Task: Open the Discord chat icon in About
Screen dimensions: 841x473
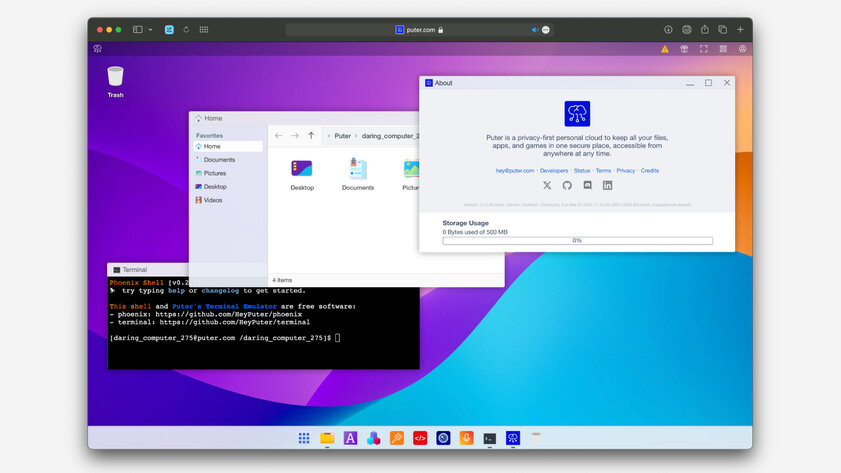Action: pyautogui.click(x=587, y=186)
